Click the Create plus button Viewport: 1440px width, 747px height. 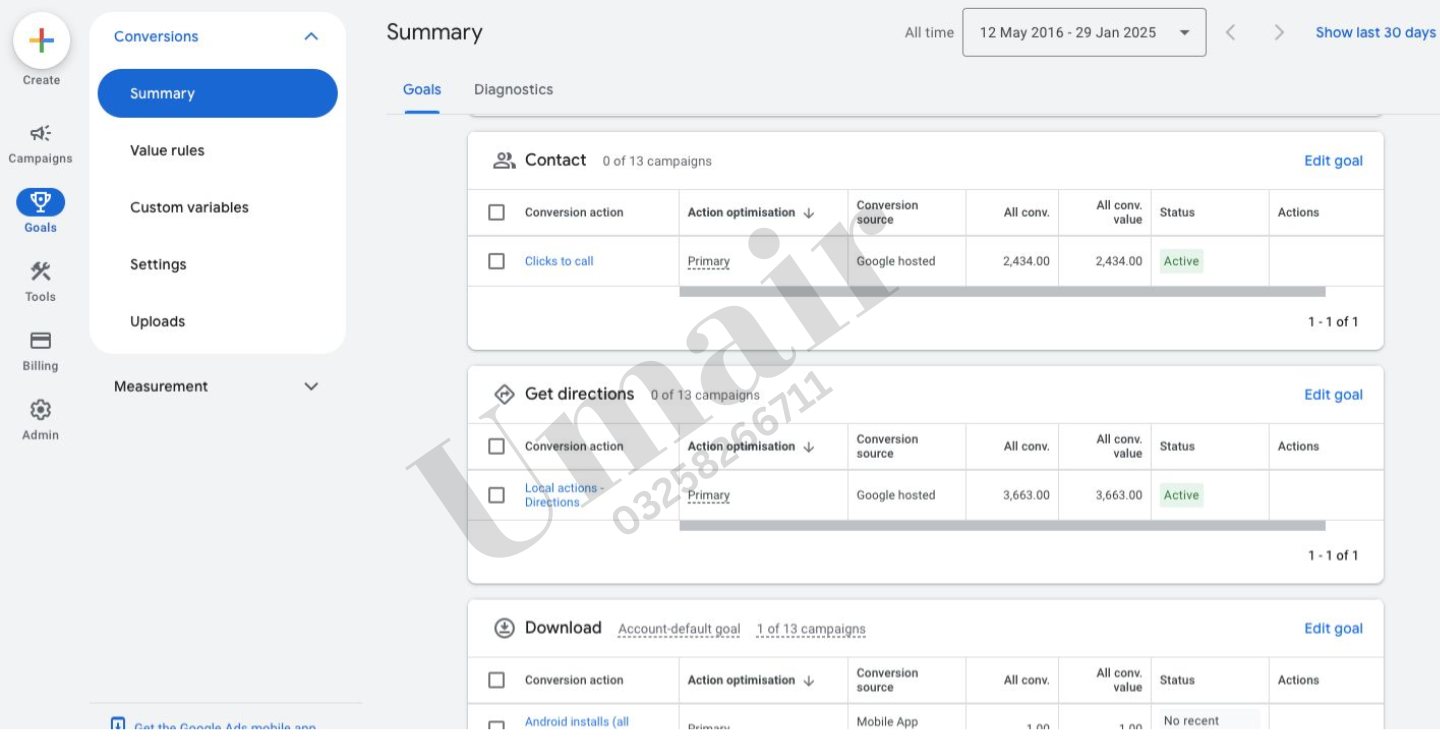41,40
